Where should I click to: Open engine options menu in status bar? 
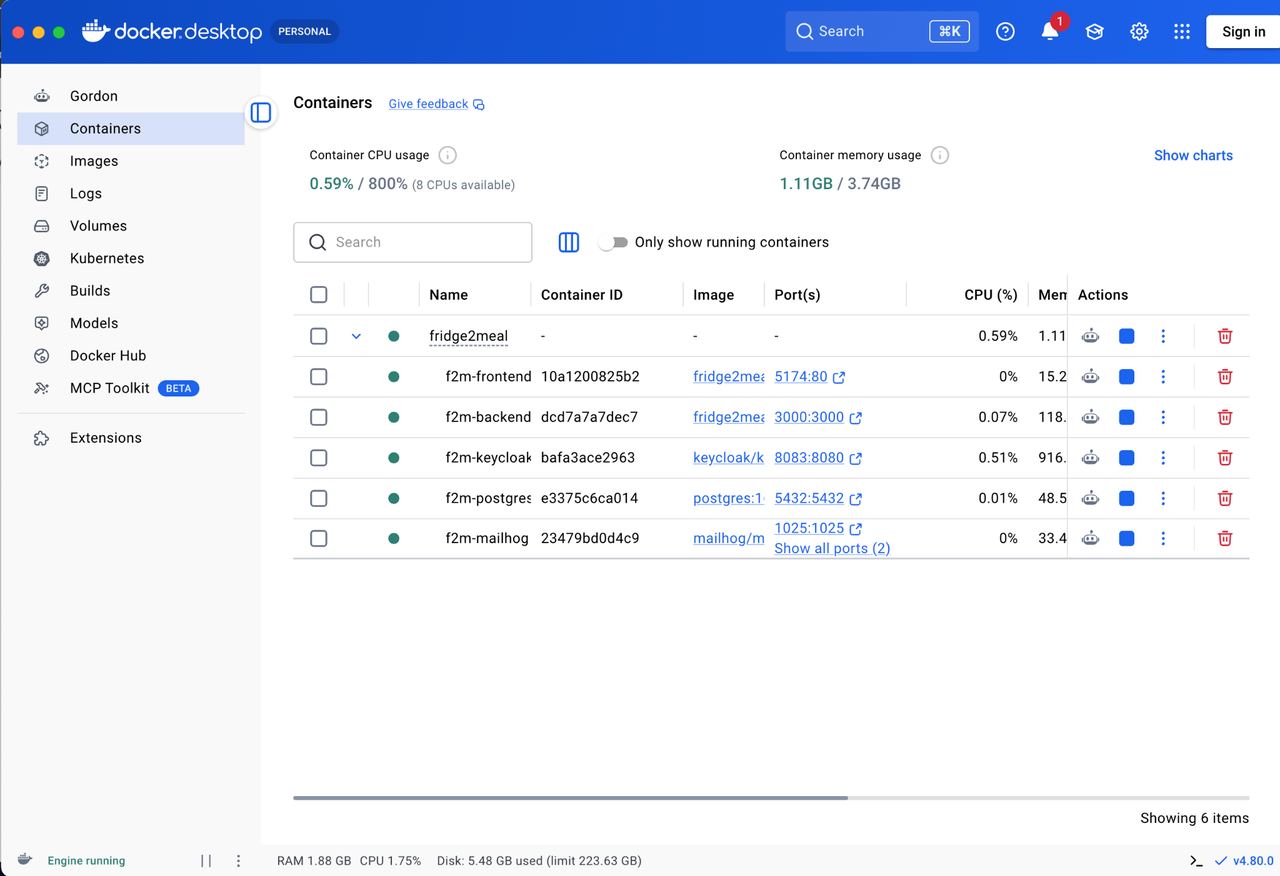pyautogui.click(x=238, y=860)
